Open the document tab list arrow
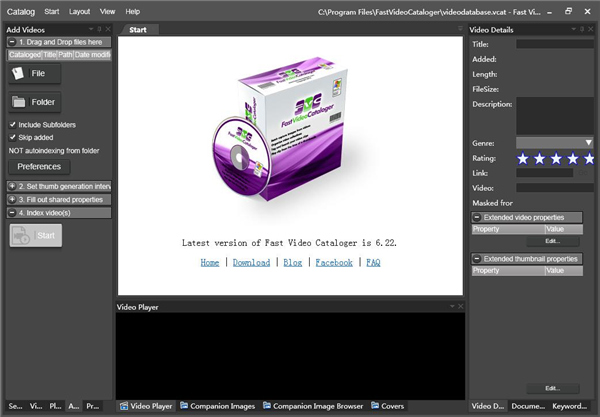Image resolution: width=600 pixels, height=417 pixels. tap(460, 29)
